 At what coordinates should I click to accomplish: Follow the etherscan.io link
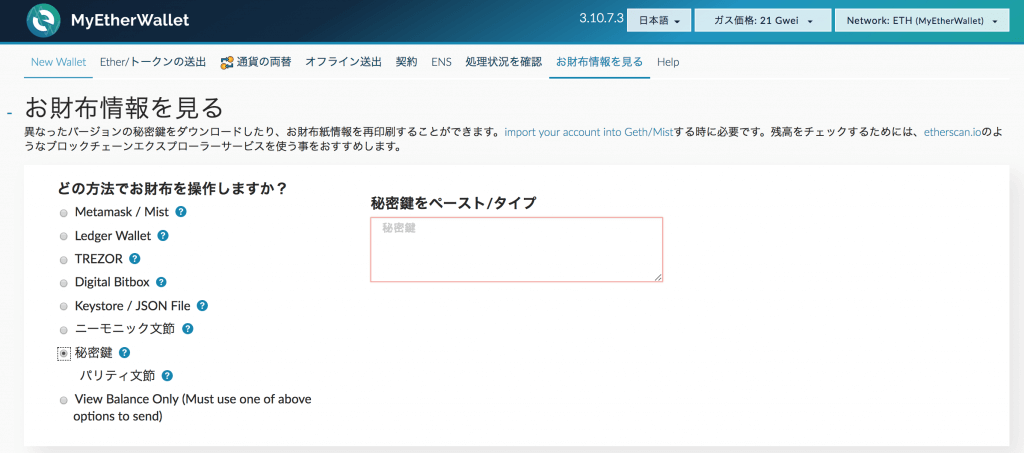coord(953,133)
